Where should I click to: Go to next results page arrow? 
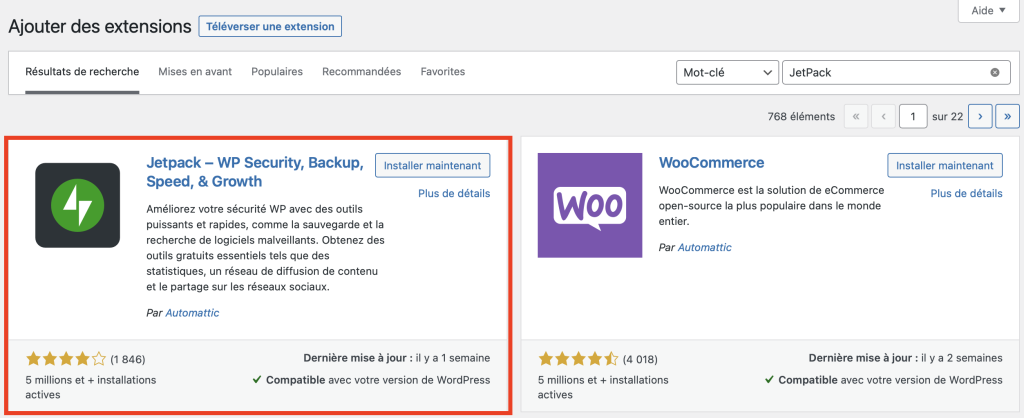(x=980, y=117)
